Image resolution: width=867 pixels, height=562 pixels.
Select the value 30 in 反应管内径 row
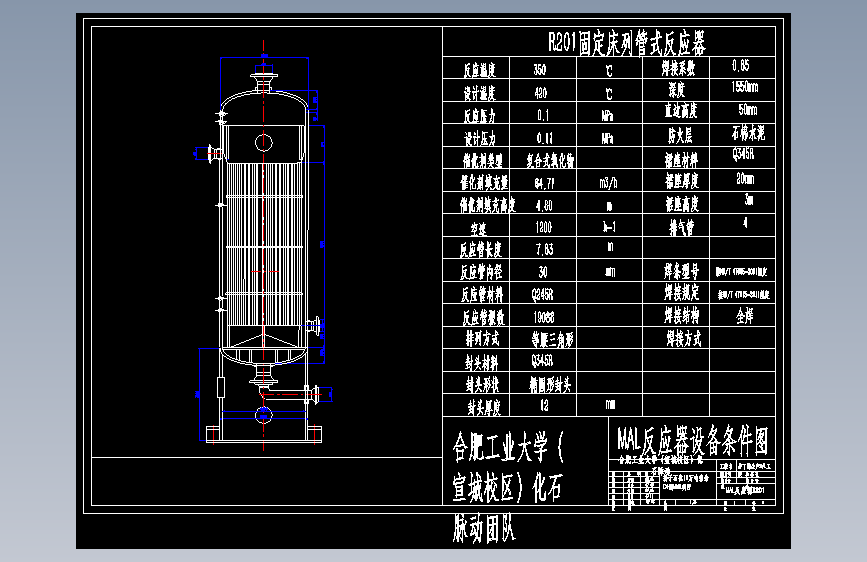click(543, 272)
